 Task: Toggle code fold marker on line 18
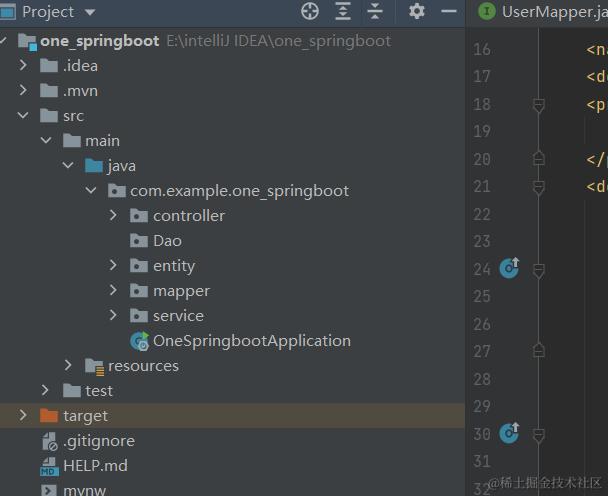point(539,104)
